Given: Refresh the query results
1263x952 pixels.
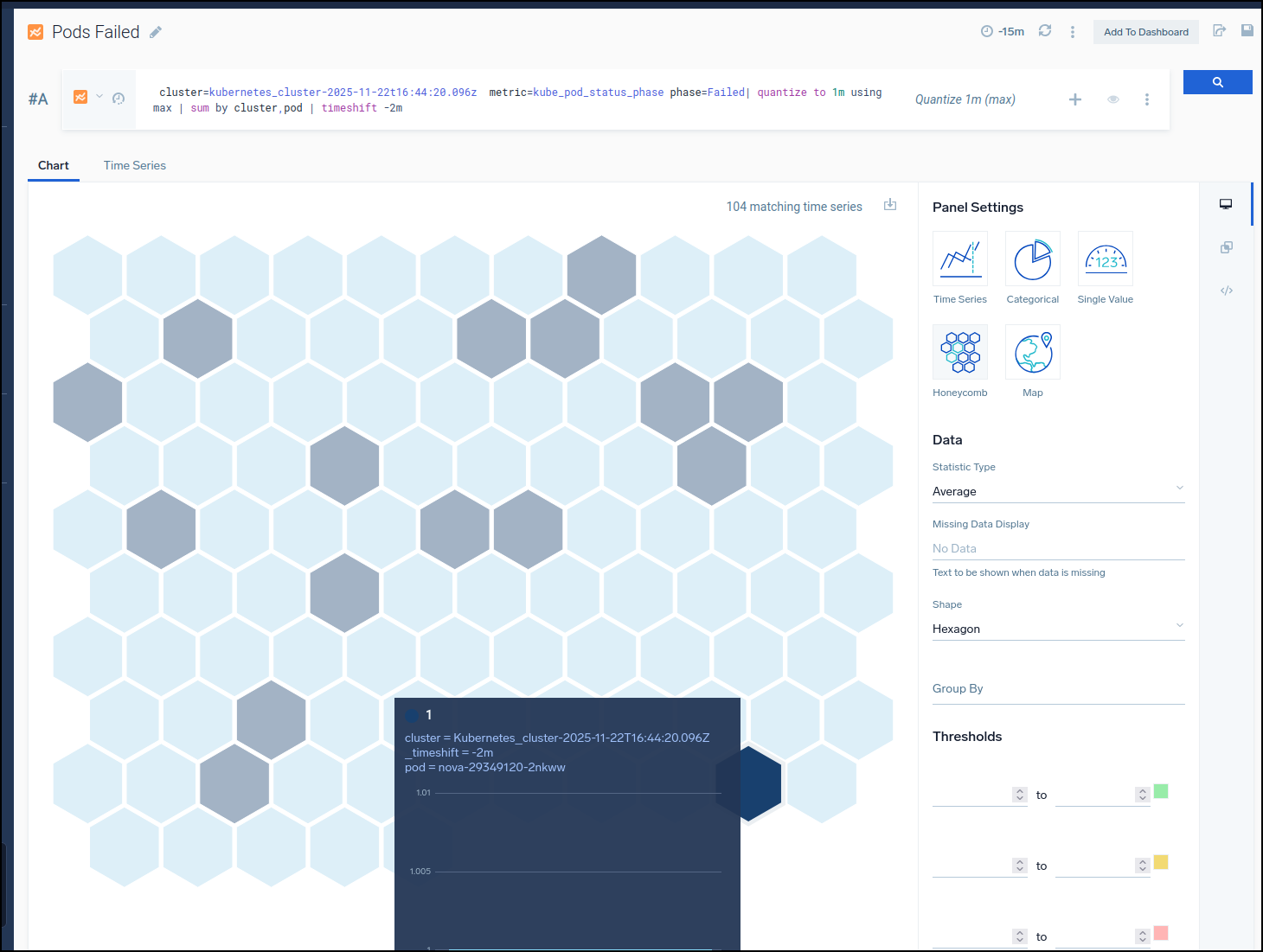Looking at the screenshot, I should (x=1045, y=31).
